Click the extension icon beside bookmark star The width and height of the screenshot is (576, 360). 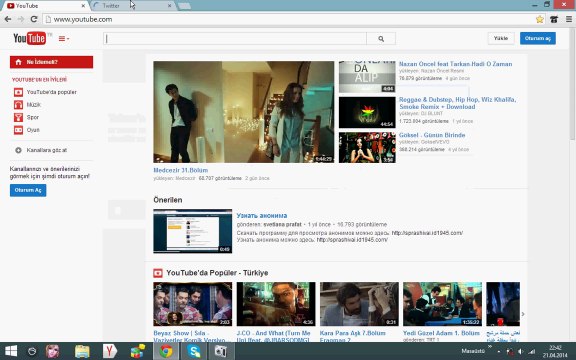[554, 19]
